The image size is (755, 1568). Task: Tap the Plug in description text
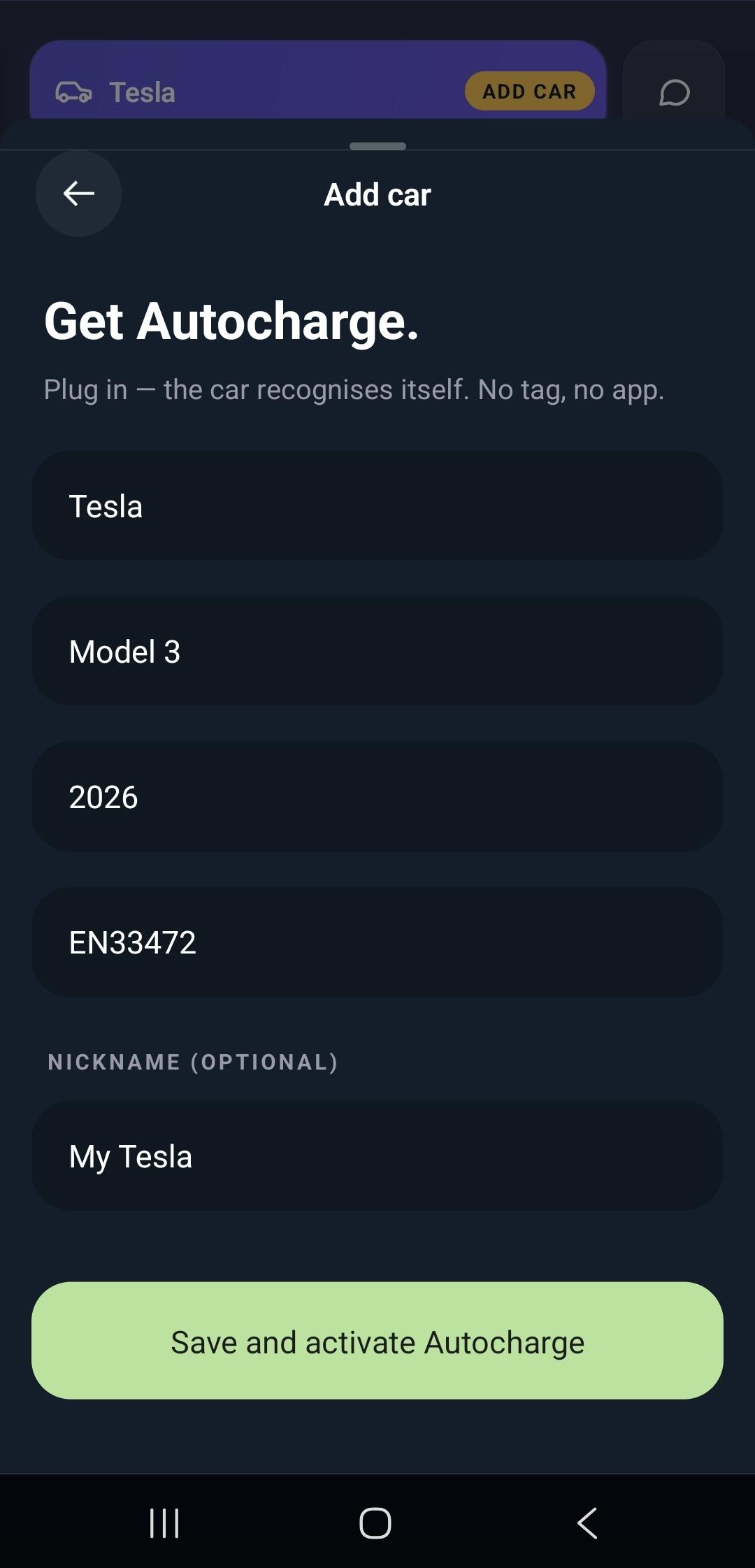pyautogui.click(x=354, y=389)
